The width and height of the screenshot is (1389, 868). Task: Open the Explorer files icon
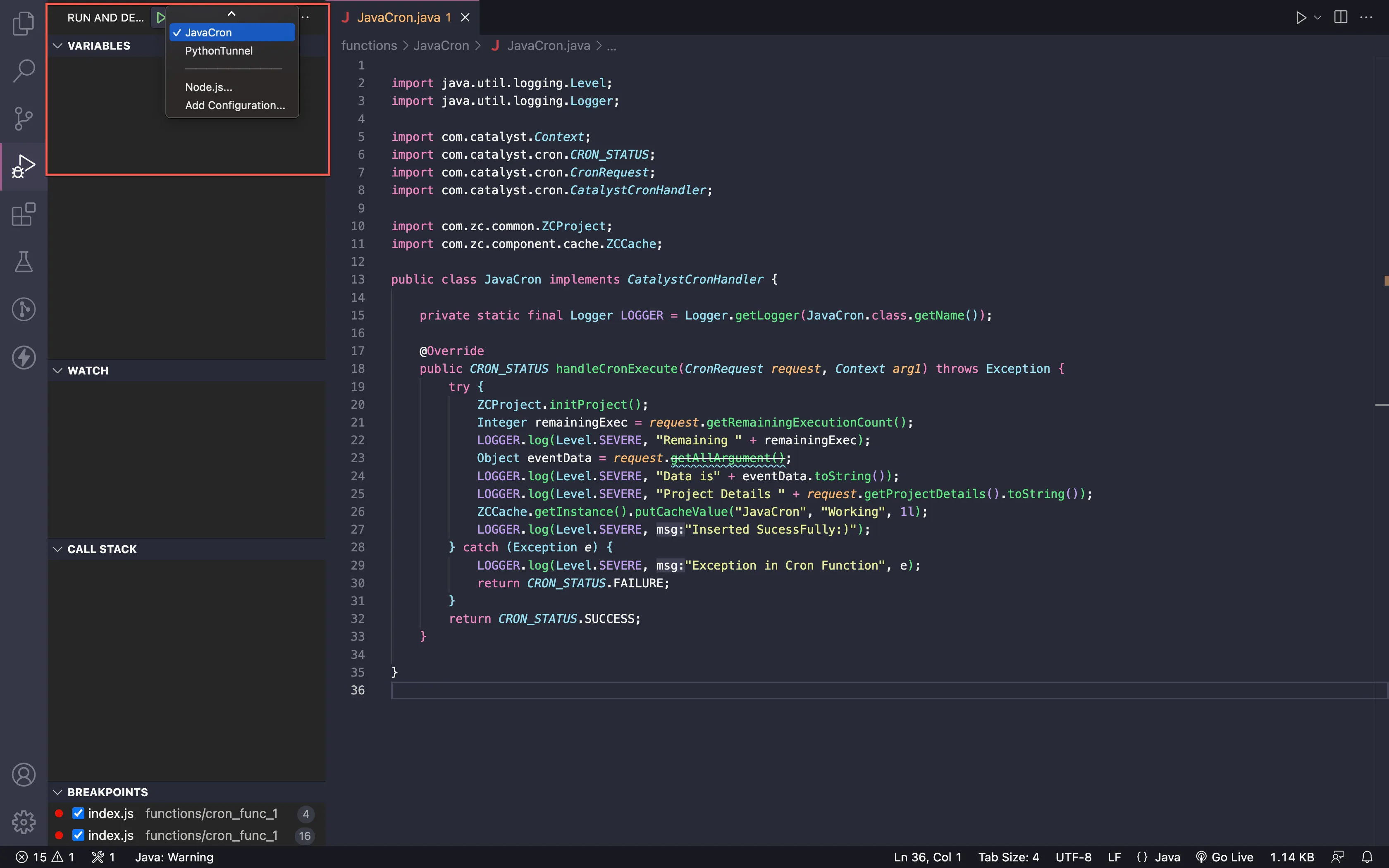pos(24,24)
